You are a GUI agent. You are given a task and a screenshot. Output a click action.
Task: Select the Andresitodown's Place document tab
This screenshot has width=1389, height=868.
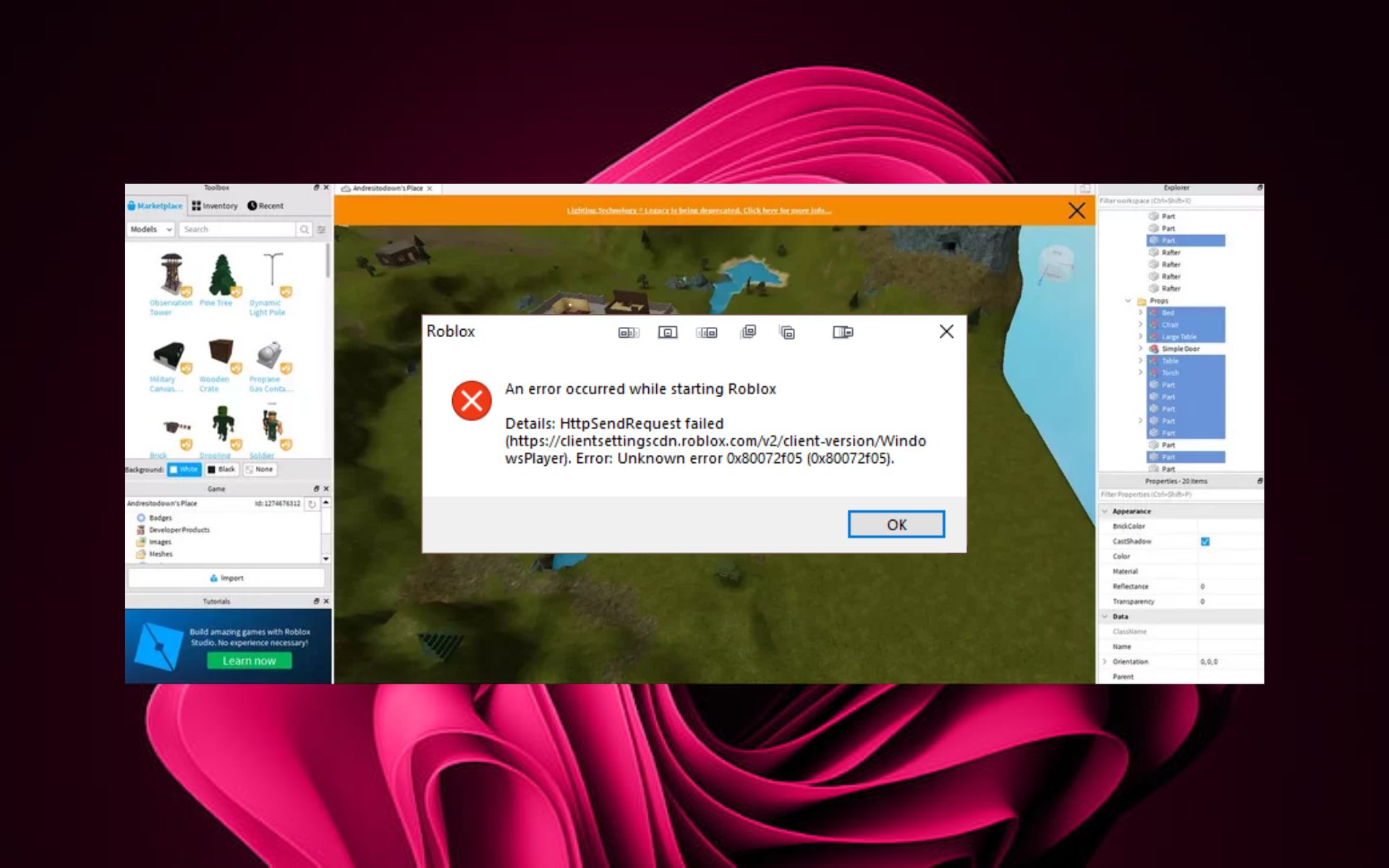387,189
